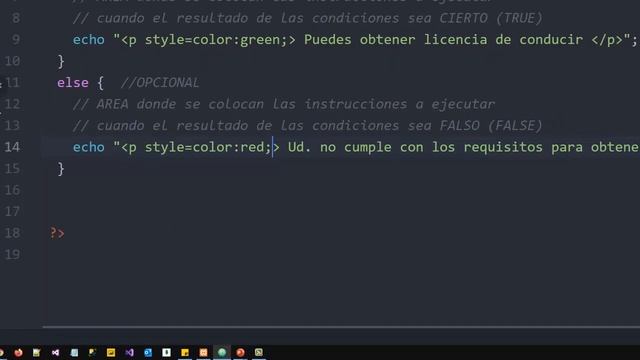The height and width of the screenshot is (360, 640).
Task: Click the text 'Puedes obtener licencia de conducir'
Action: point(443,40)
